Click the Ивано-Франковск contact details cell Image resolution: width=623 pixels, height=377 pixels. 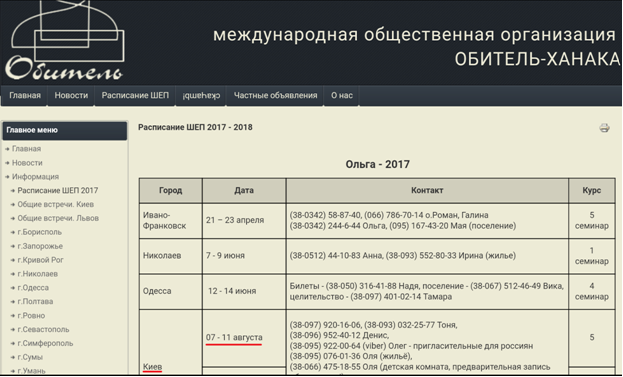coord(427,220)
